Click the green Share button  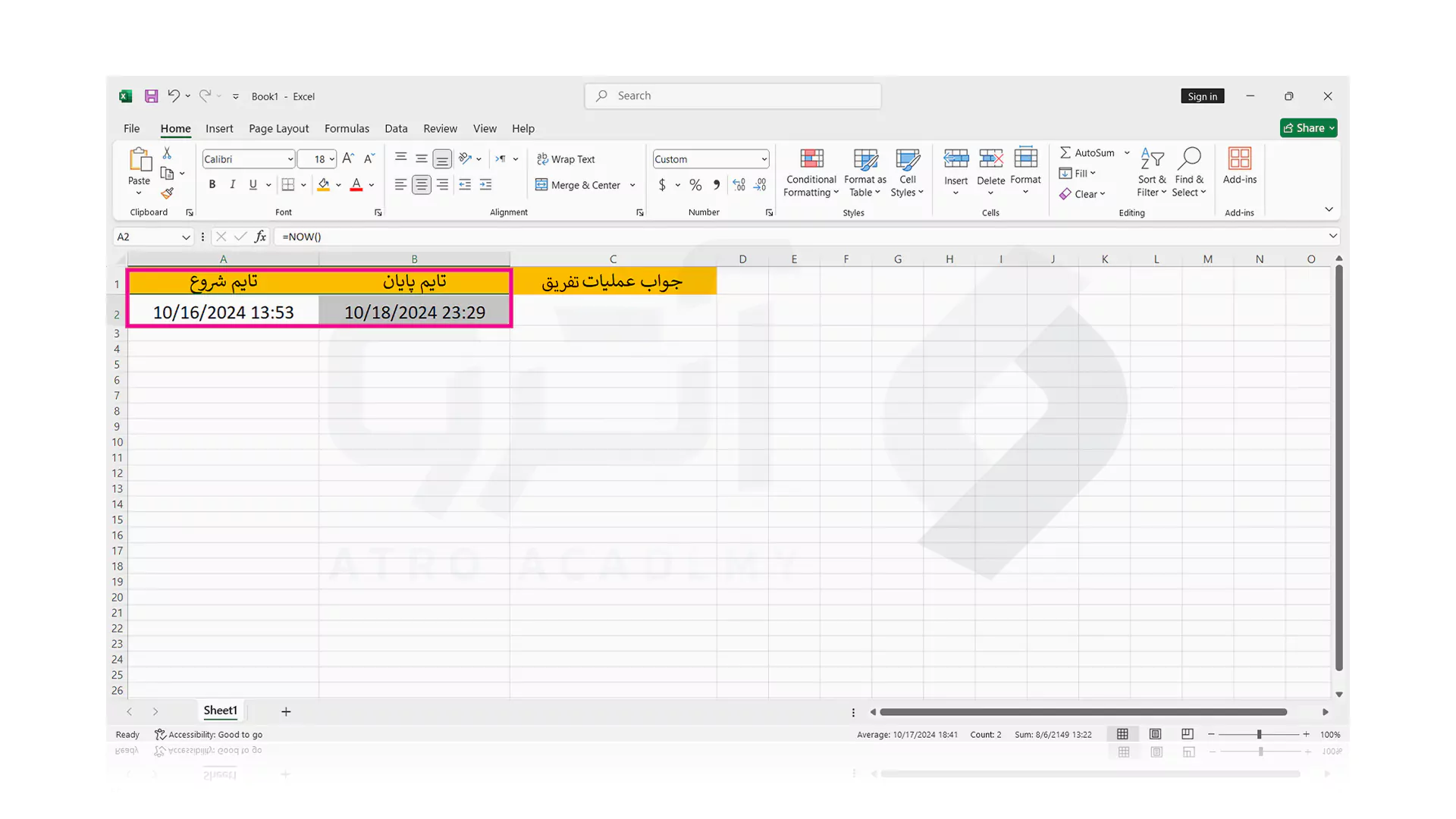tap(1308, 128)
